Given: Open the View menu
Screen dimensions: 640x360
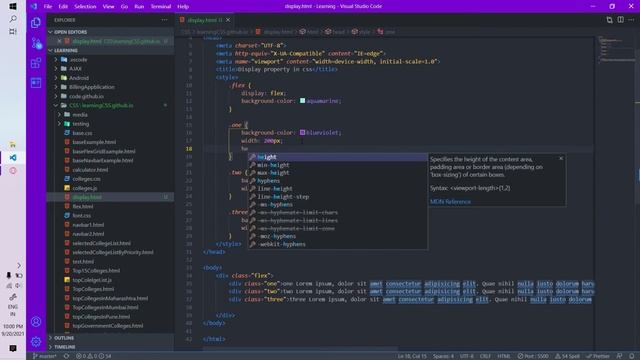Looking at the screenshot, I should (x=108, y=7).
